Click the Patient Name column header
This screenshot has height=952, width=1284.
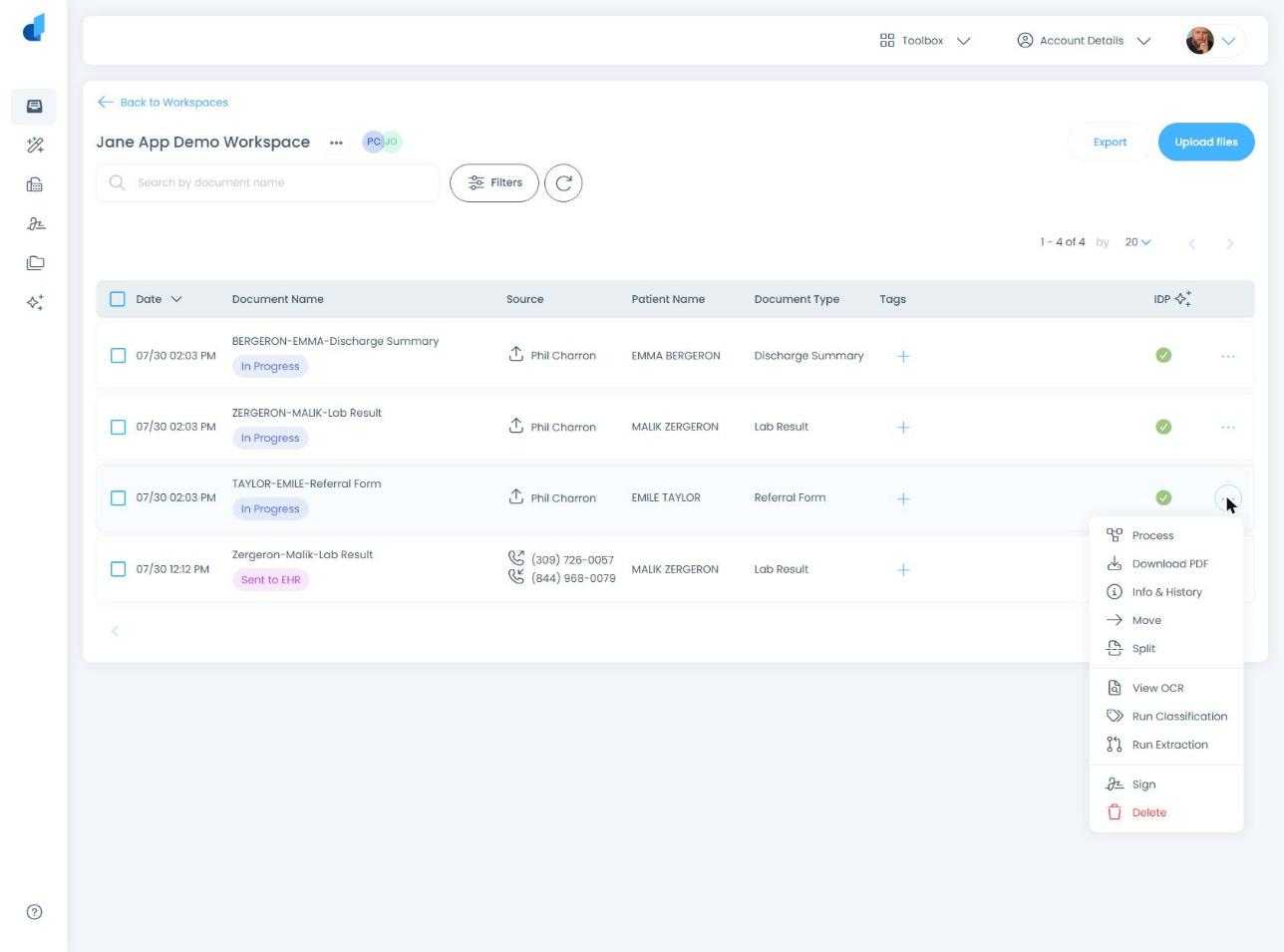(668, 299)
